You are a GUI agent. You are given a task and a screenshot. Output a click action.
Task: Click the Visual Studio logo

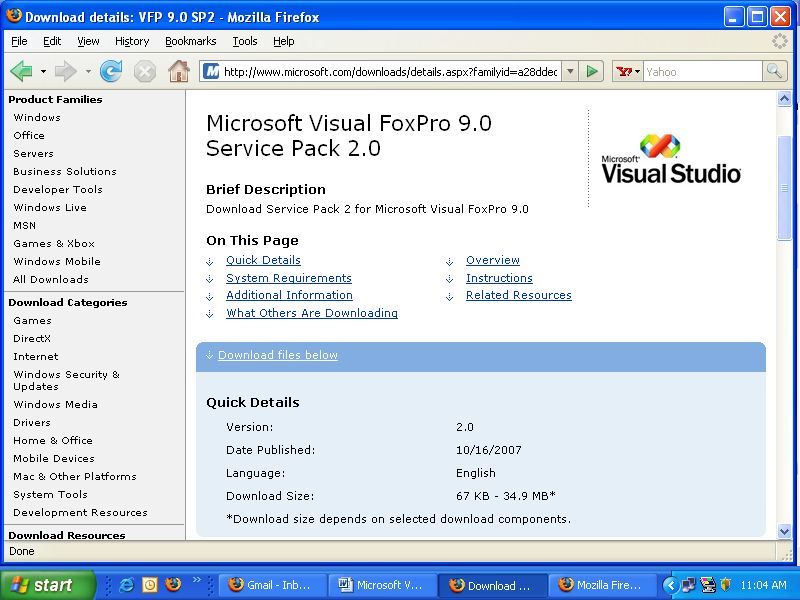pyautogui.click(x=671, y=160)
